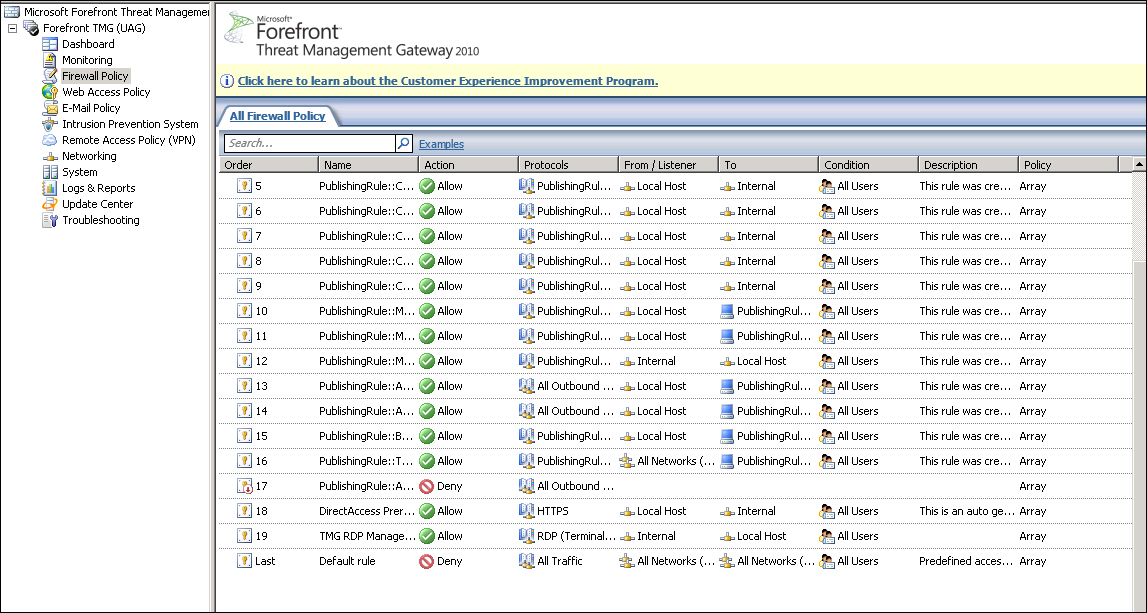Select the Networking tree node
Image resolution: width=1147 pixels, height=613 pixels.
coord(89,156)
